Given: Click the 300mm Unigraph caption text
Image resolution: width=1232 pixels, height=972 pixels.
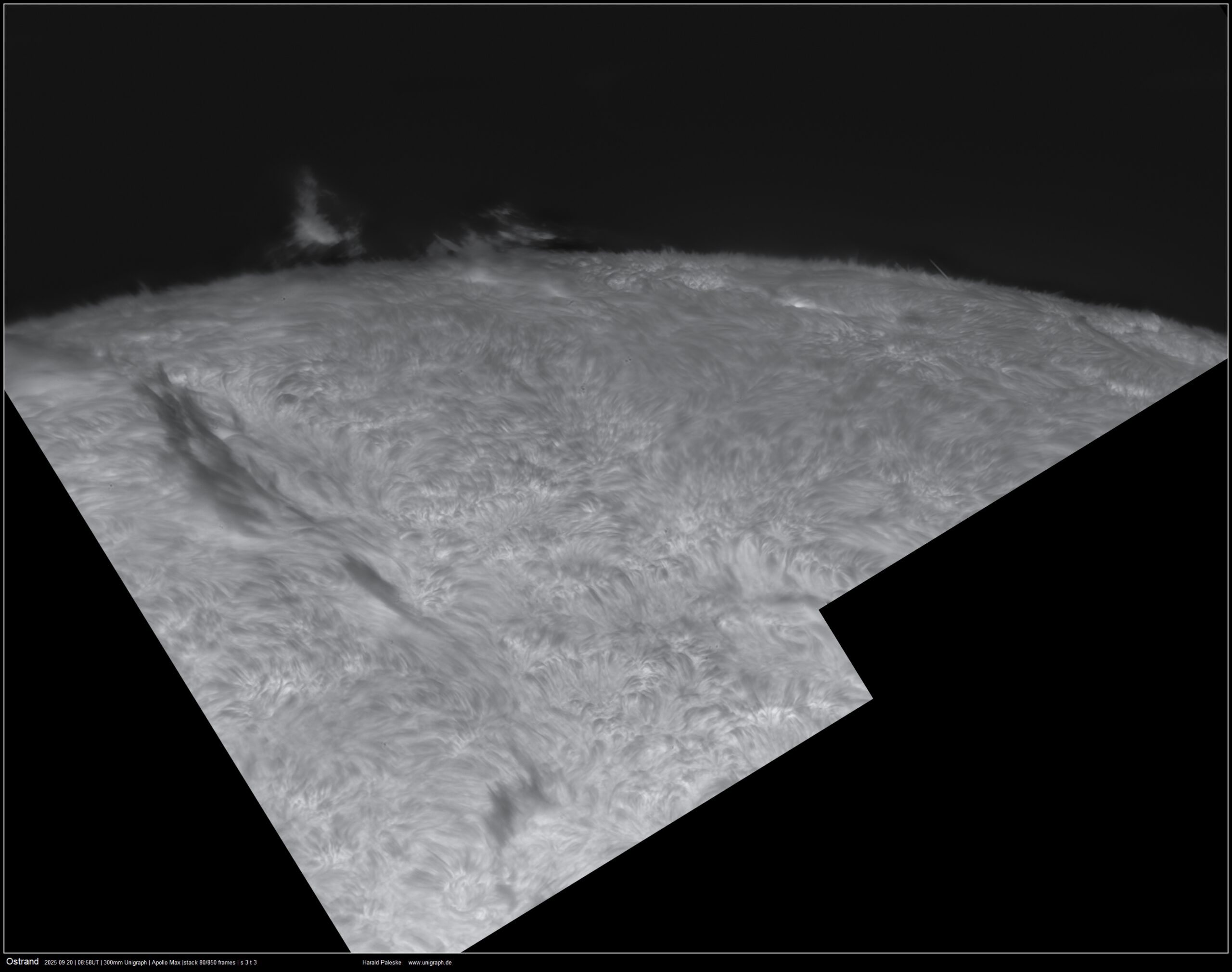Looking at the screenshot, I should [125, 962].
